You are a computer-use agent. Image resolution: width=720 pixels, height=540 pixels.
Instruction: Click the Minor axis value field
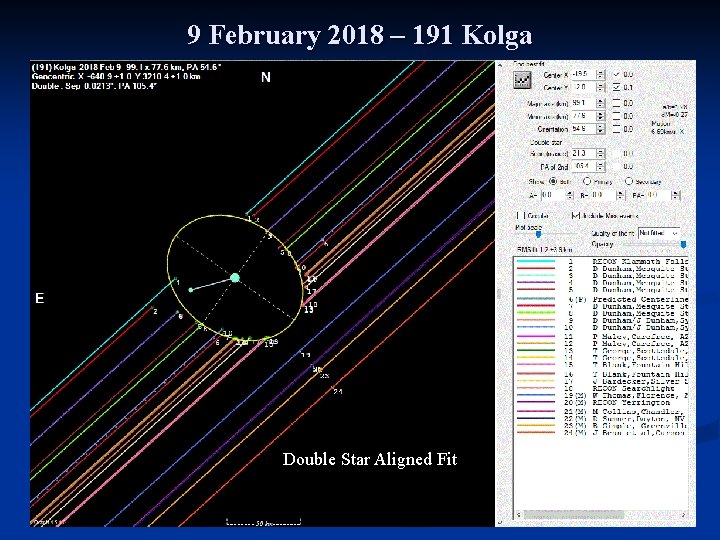584,116
